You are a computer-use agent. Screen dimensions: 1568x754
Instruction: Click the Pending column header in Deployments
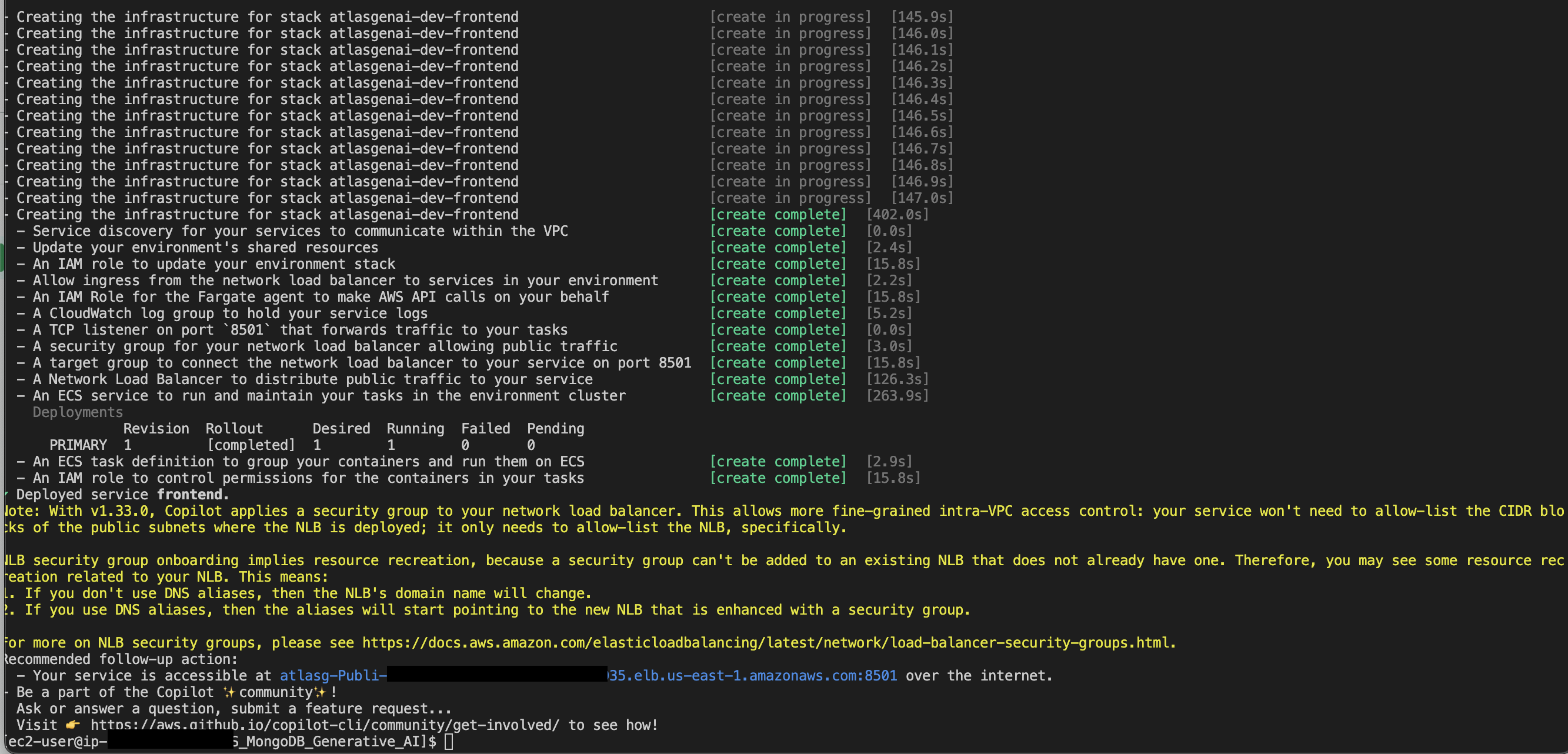click(555, 429)
